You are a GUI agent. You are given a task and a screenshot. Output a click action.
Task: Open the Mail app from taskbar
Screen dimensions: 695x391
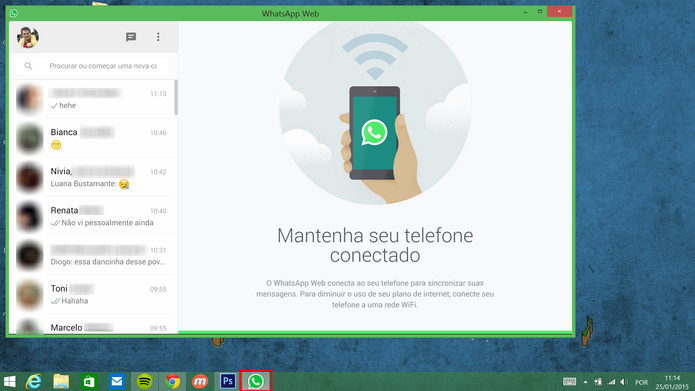point(117,381)
